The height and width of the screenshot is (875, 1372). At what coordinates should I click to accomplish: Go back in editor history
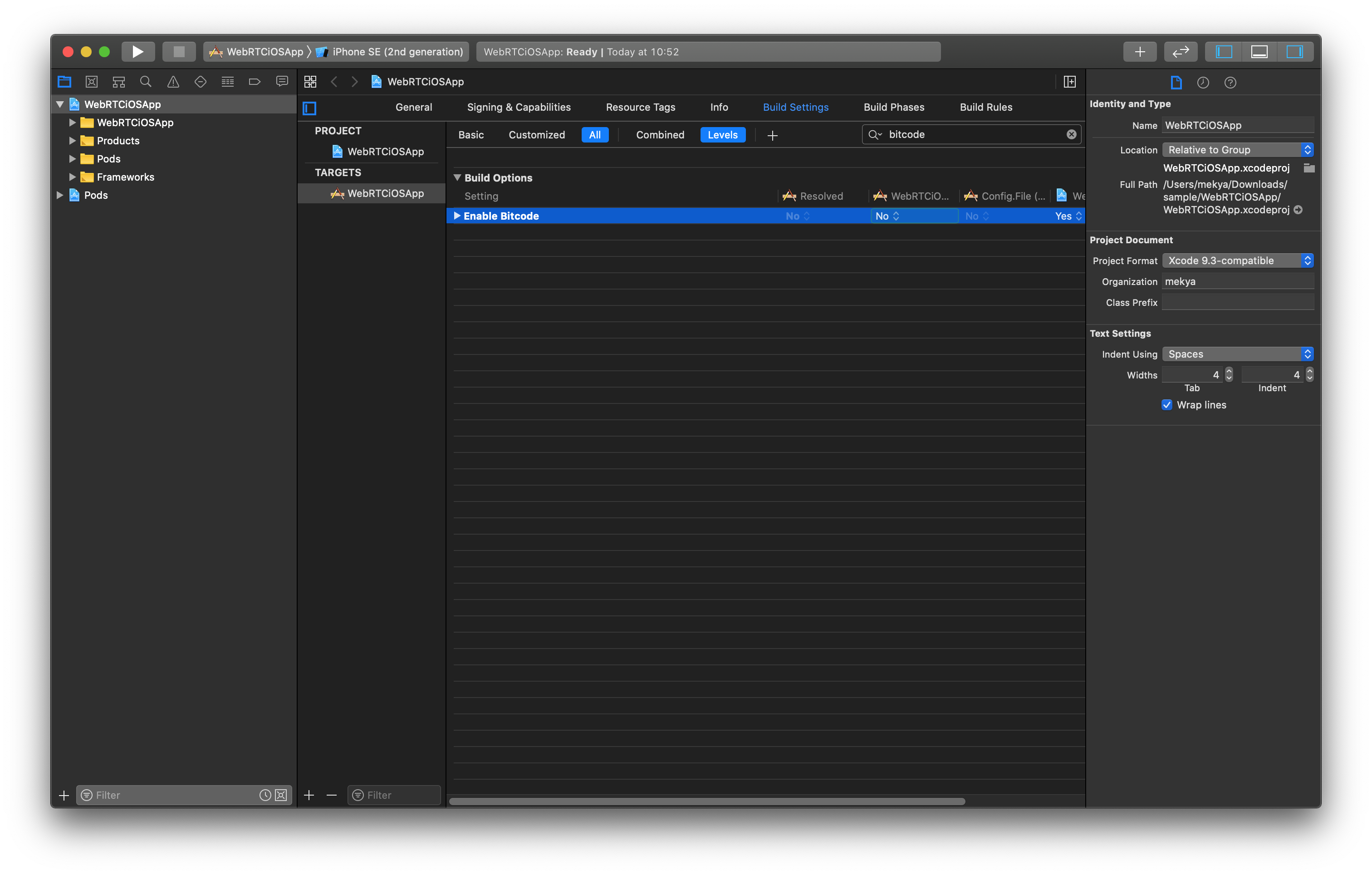[334, 82]
